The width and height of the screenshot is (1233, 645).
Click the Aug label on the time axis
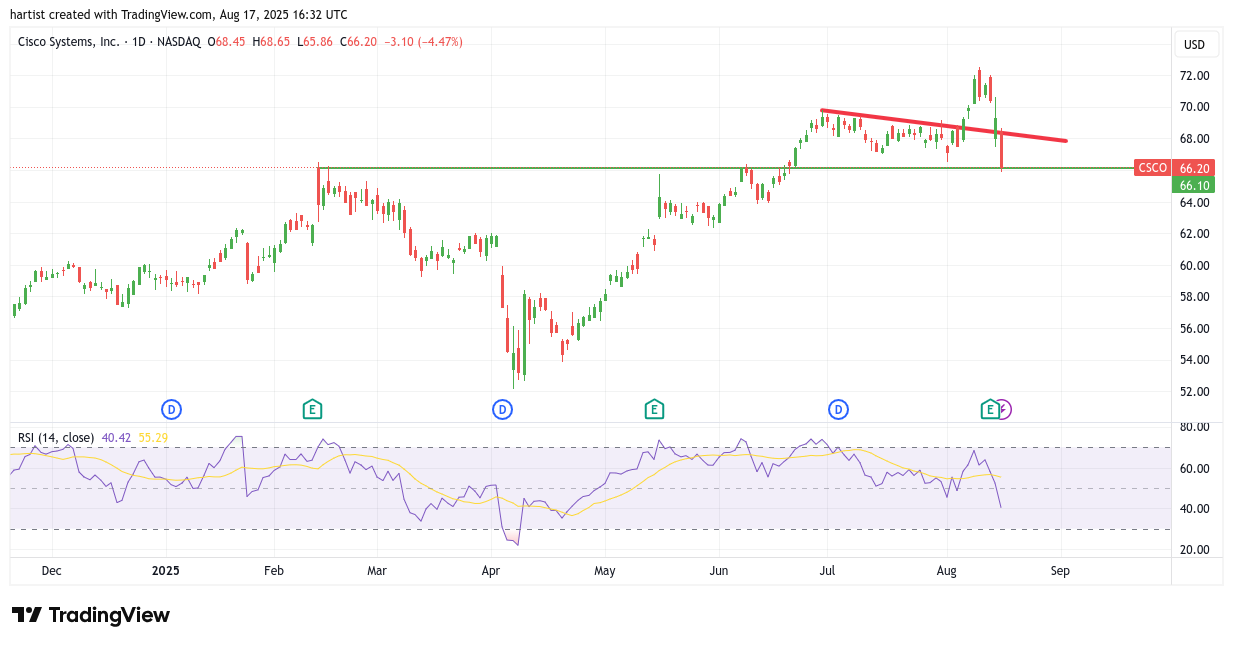(x=947, y=571)
